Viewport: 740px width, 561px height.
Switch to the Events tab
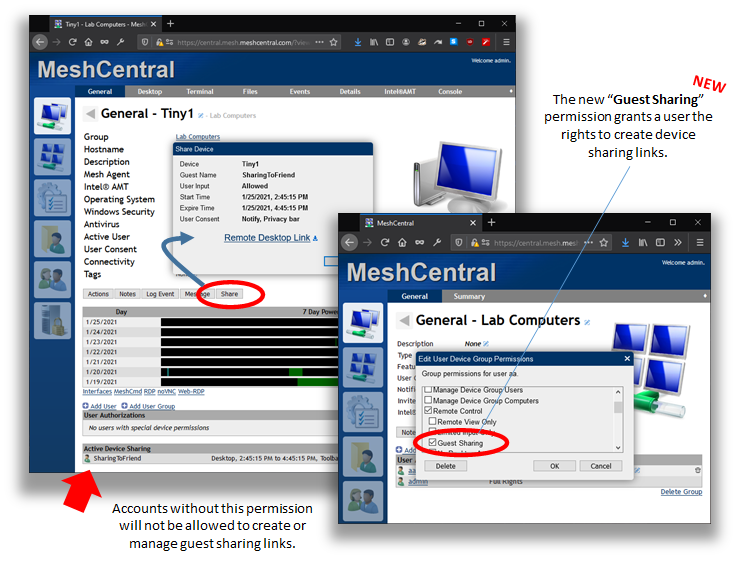click(x=300, y=92)
